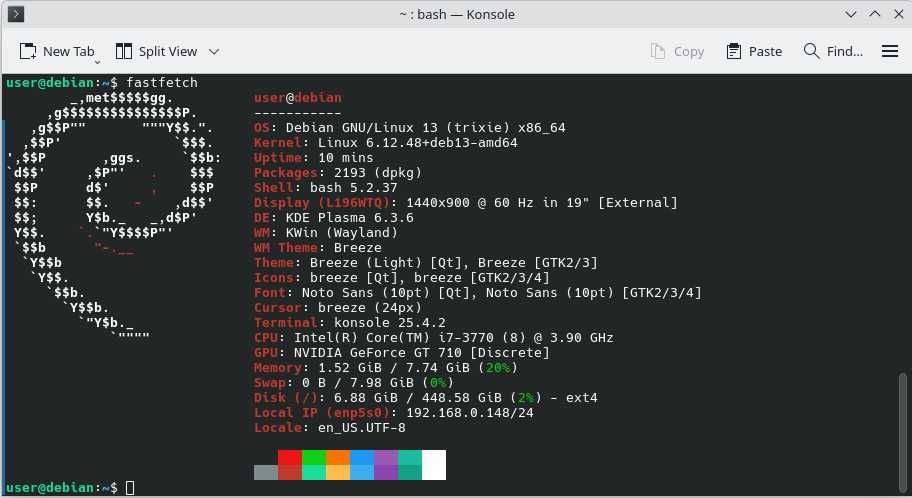Viewport: 912px width, 498px height.
Task: Maximize the Konsole window
Action: pyautogui.click(x=875, y=14)
